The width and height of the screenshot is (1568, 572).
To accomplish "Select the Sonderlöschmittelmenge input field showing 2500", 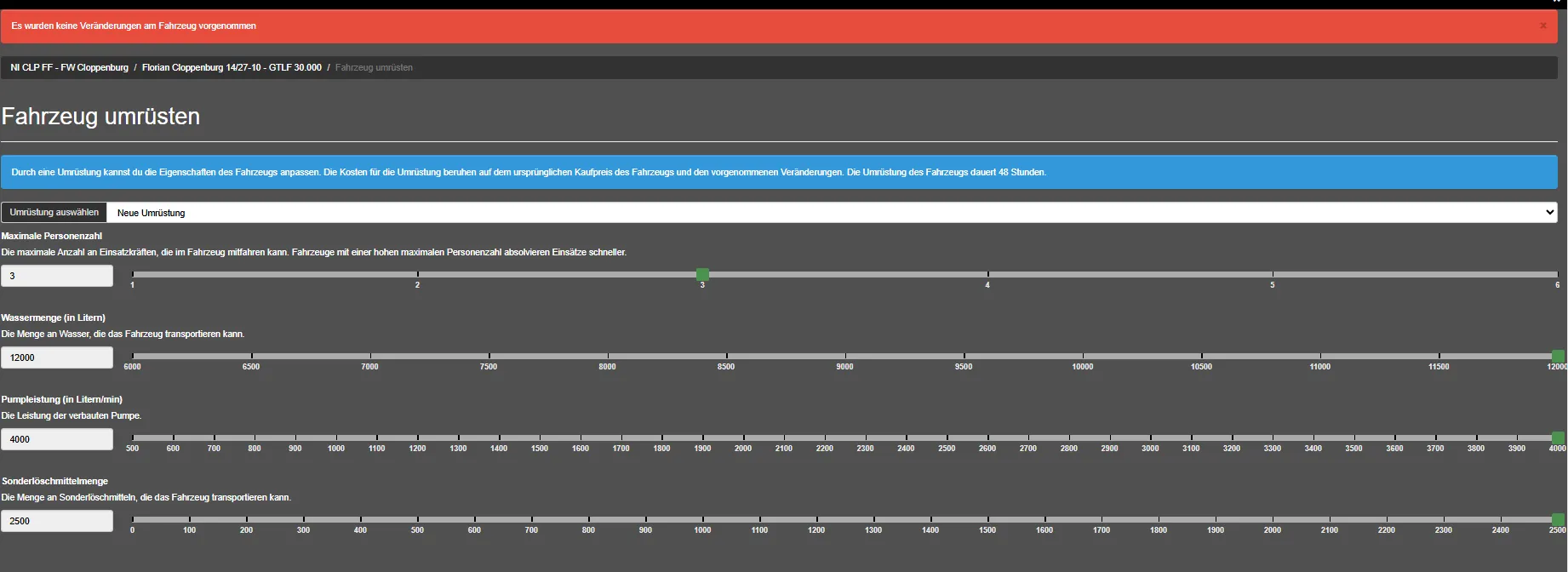I will [57, 521].
